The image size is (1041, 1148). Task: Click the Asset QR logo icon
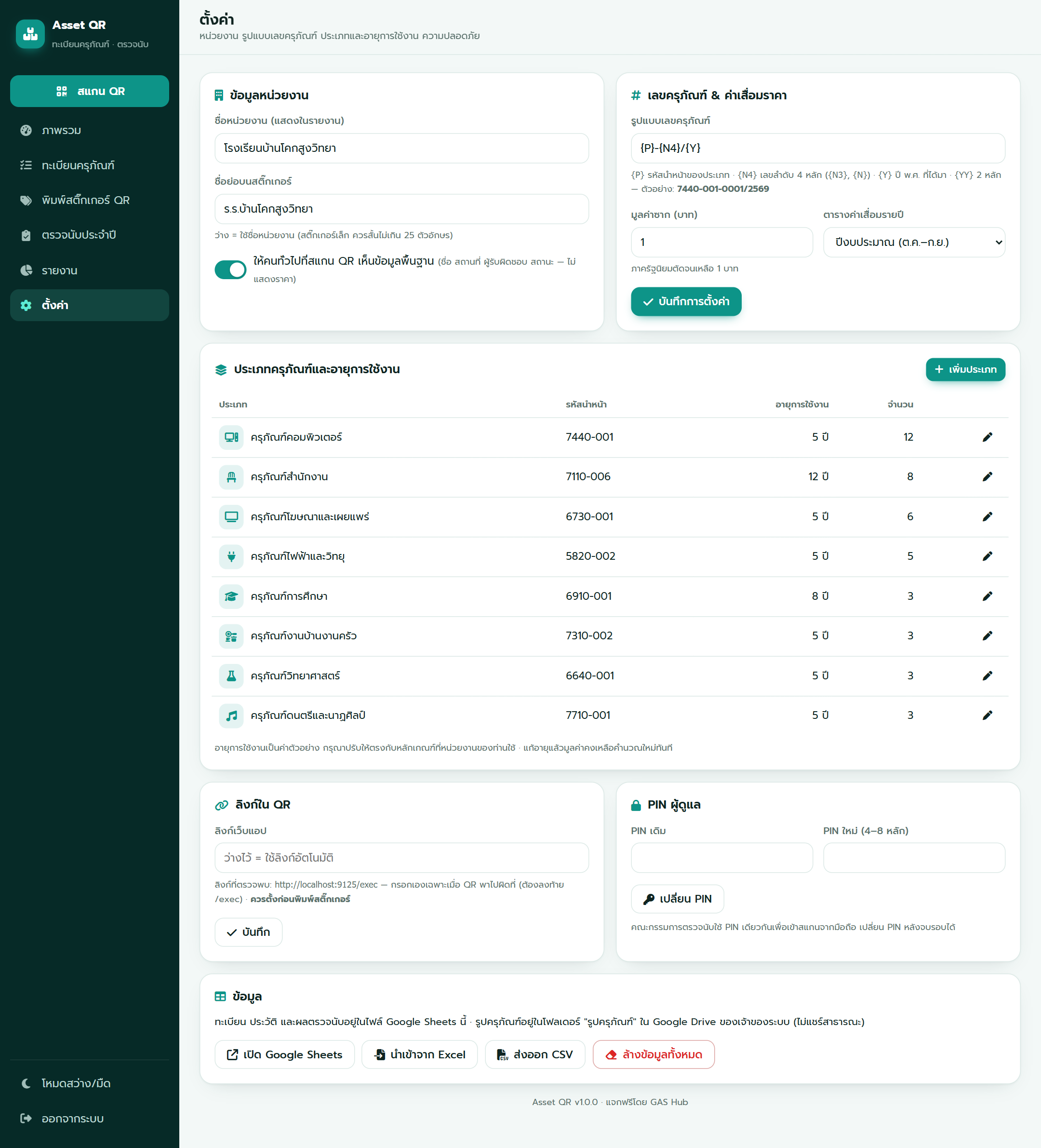[x=30, y=34]
